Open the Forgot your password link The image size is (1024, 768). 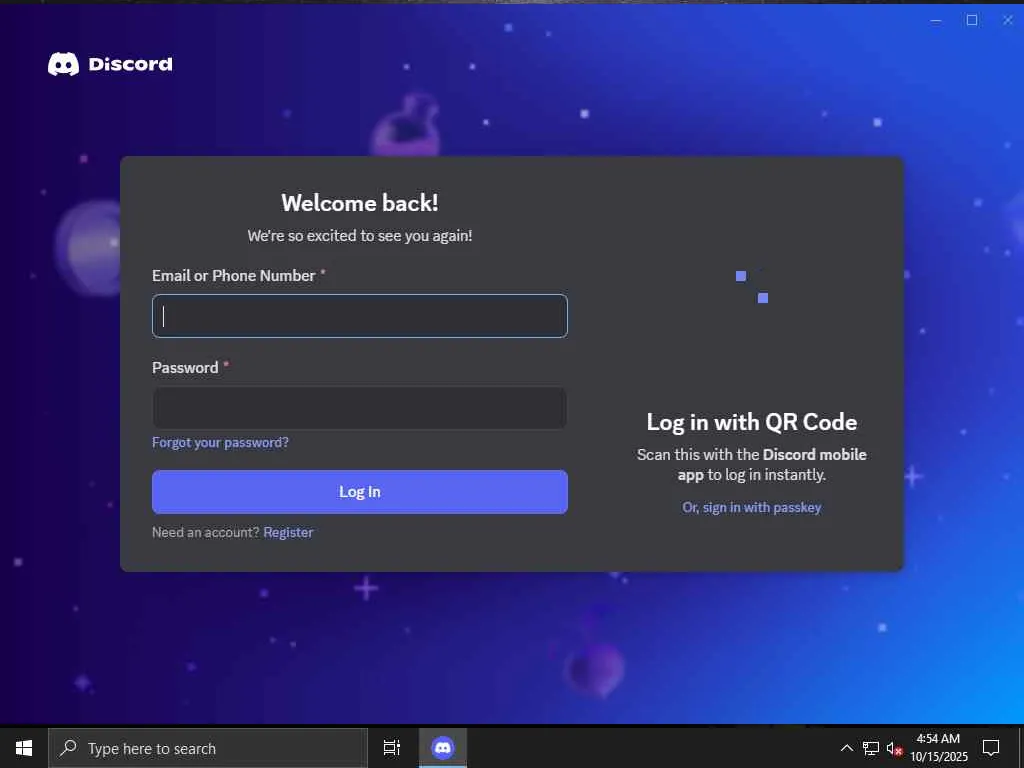(x=220, y=443)
